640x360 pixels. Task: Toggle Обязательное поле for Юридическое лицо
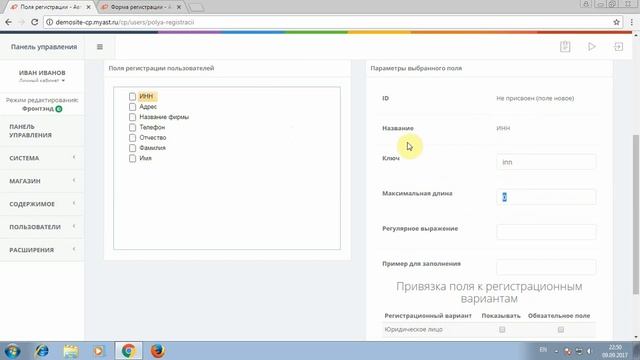561,329
